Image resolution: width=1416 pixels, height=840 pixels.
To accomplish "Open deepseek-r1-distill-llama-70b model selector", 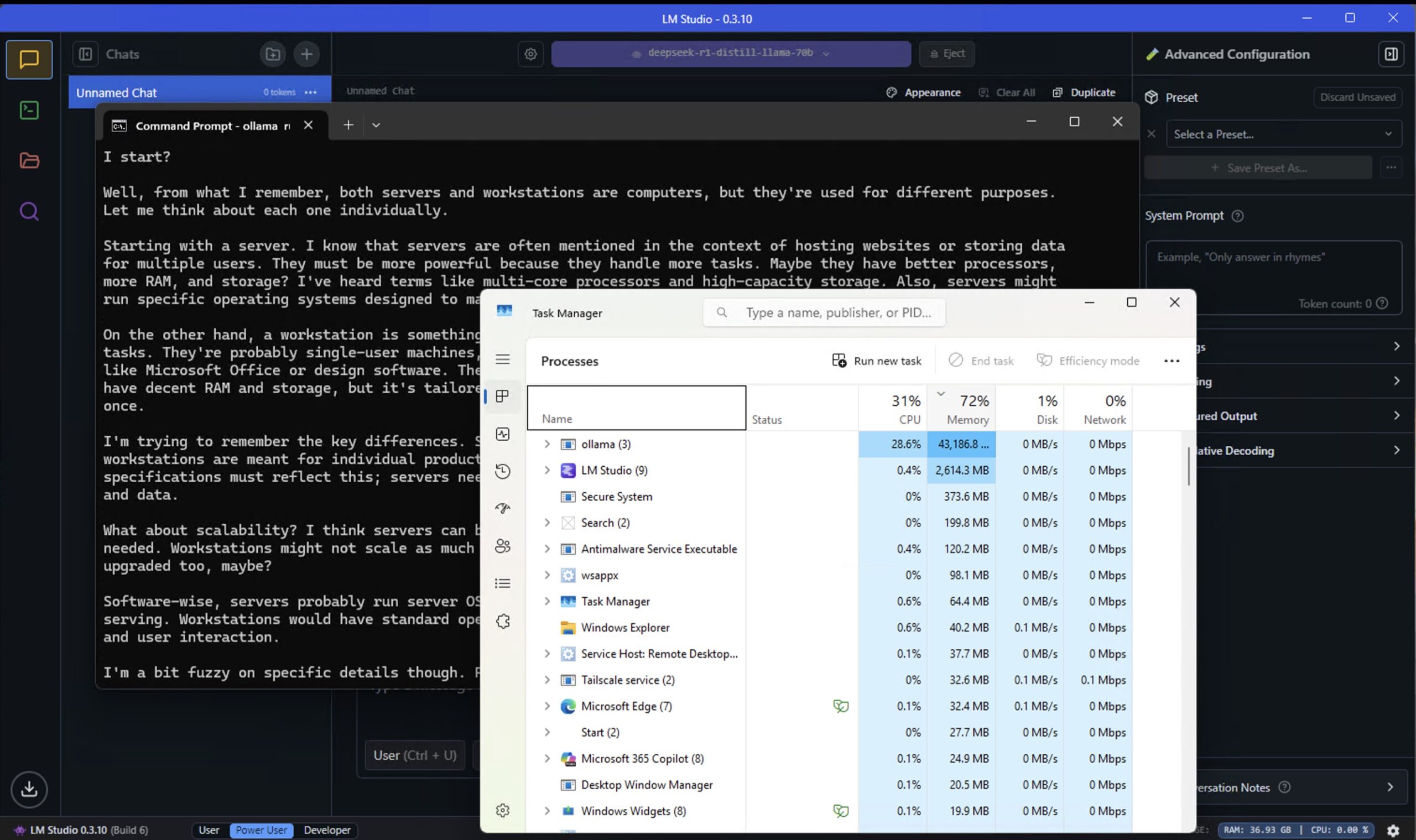I will point(730,53).
